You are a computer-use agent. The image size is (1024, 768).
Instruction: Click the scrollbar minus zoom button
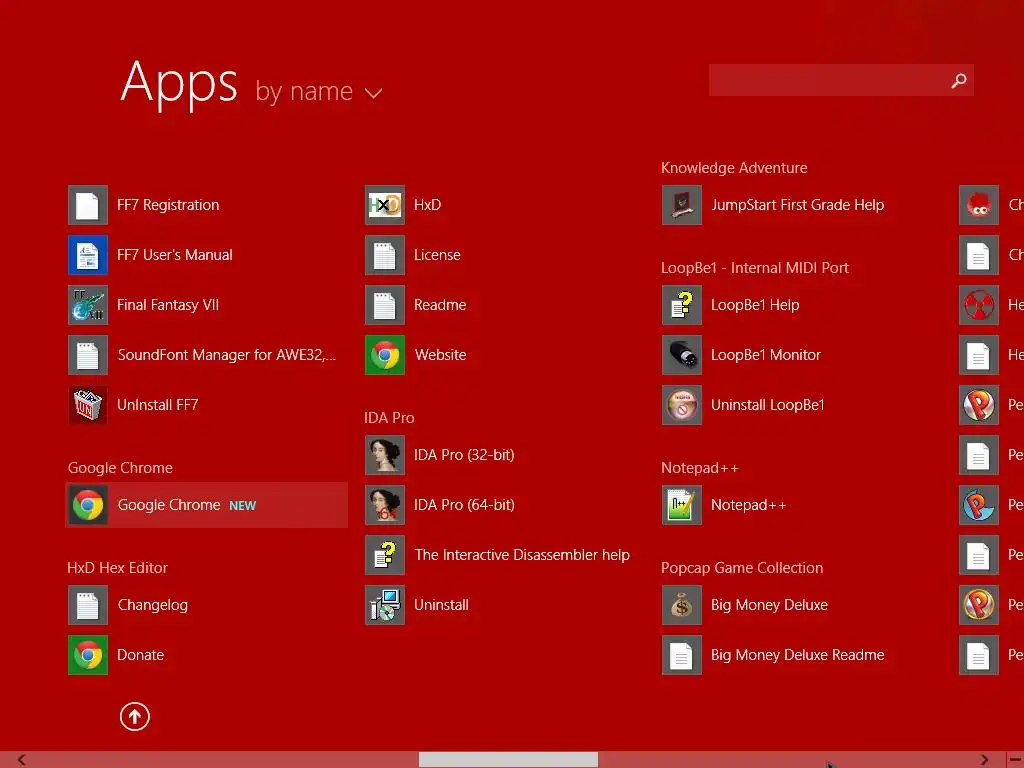1016,760
